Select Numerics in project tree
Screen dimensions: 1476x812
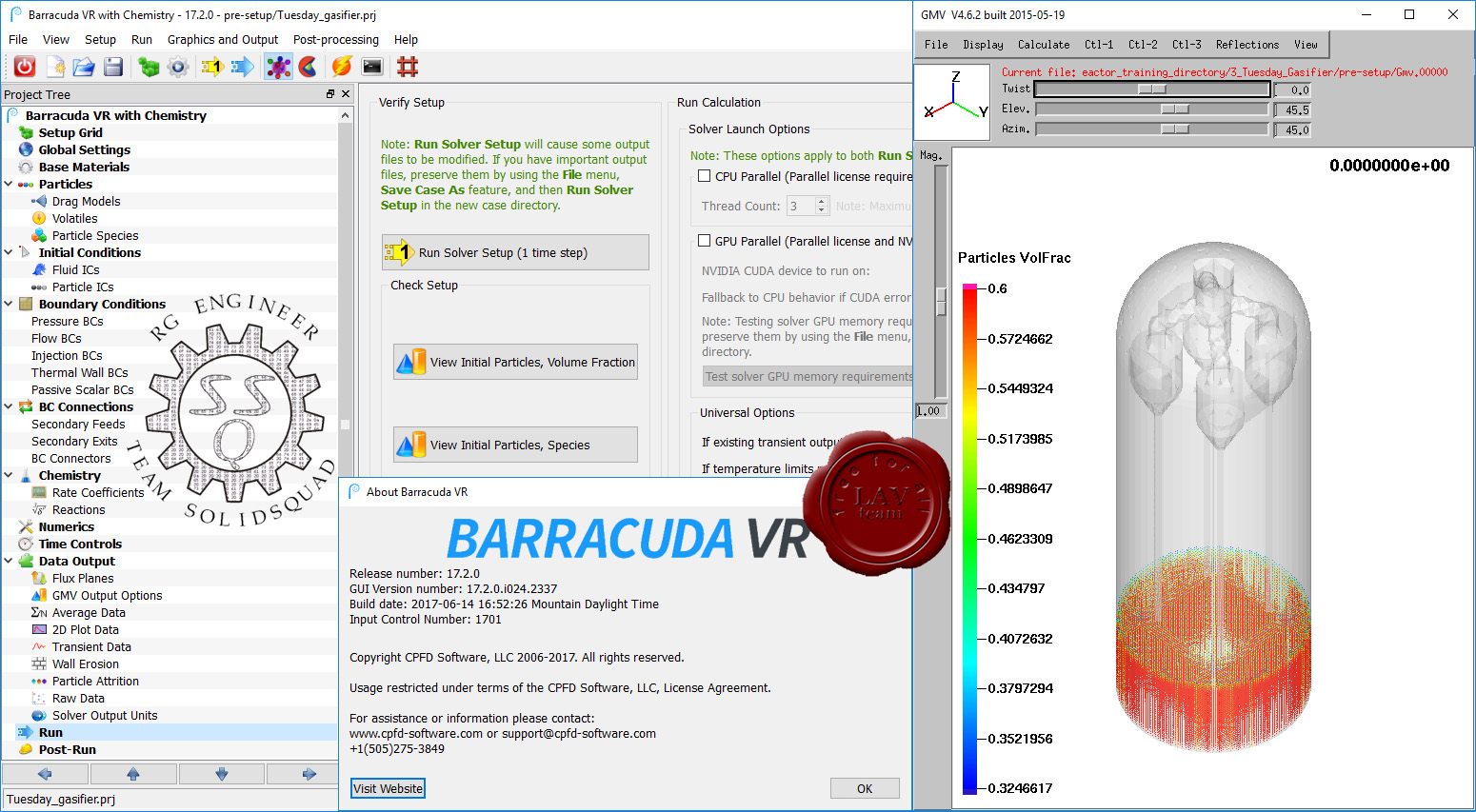point(67,526)
